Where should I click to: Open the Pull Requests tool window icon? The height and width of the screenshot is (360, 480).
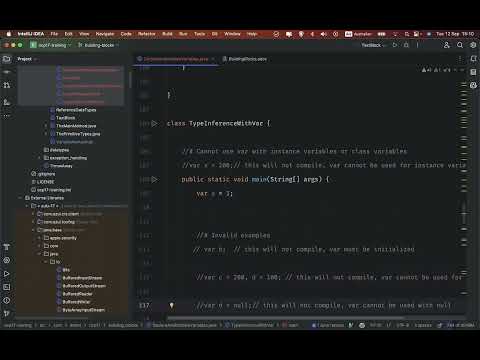tap(7, 85)
